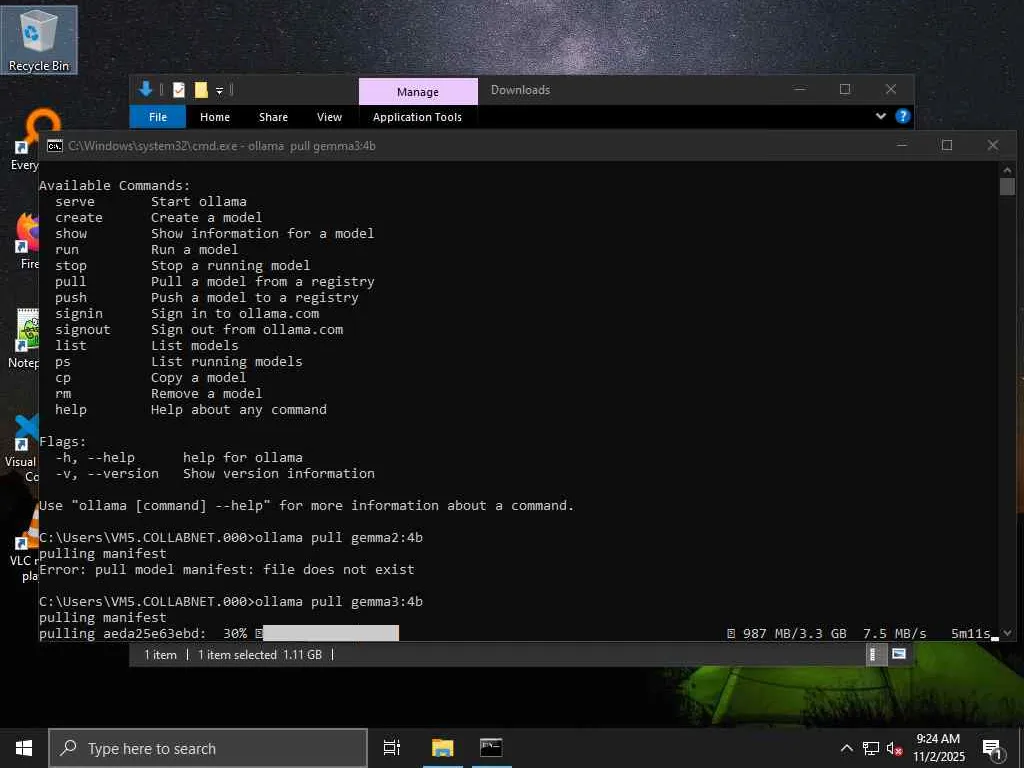Select the Recycle Bin desktop icon
Screen dimensions: 1024x768
point(39,40)
